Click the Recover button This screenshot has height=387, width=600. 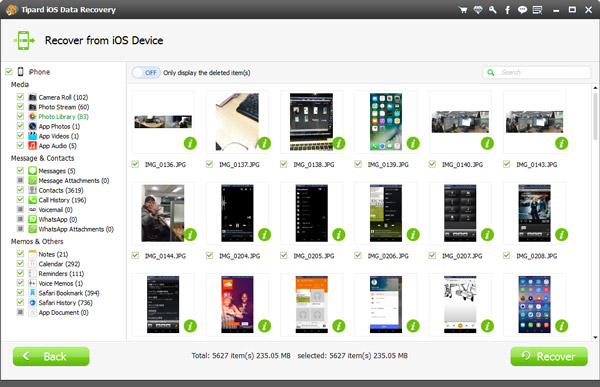pos(549,356)
